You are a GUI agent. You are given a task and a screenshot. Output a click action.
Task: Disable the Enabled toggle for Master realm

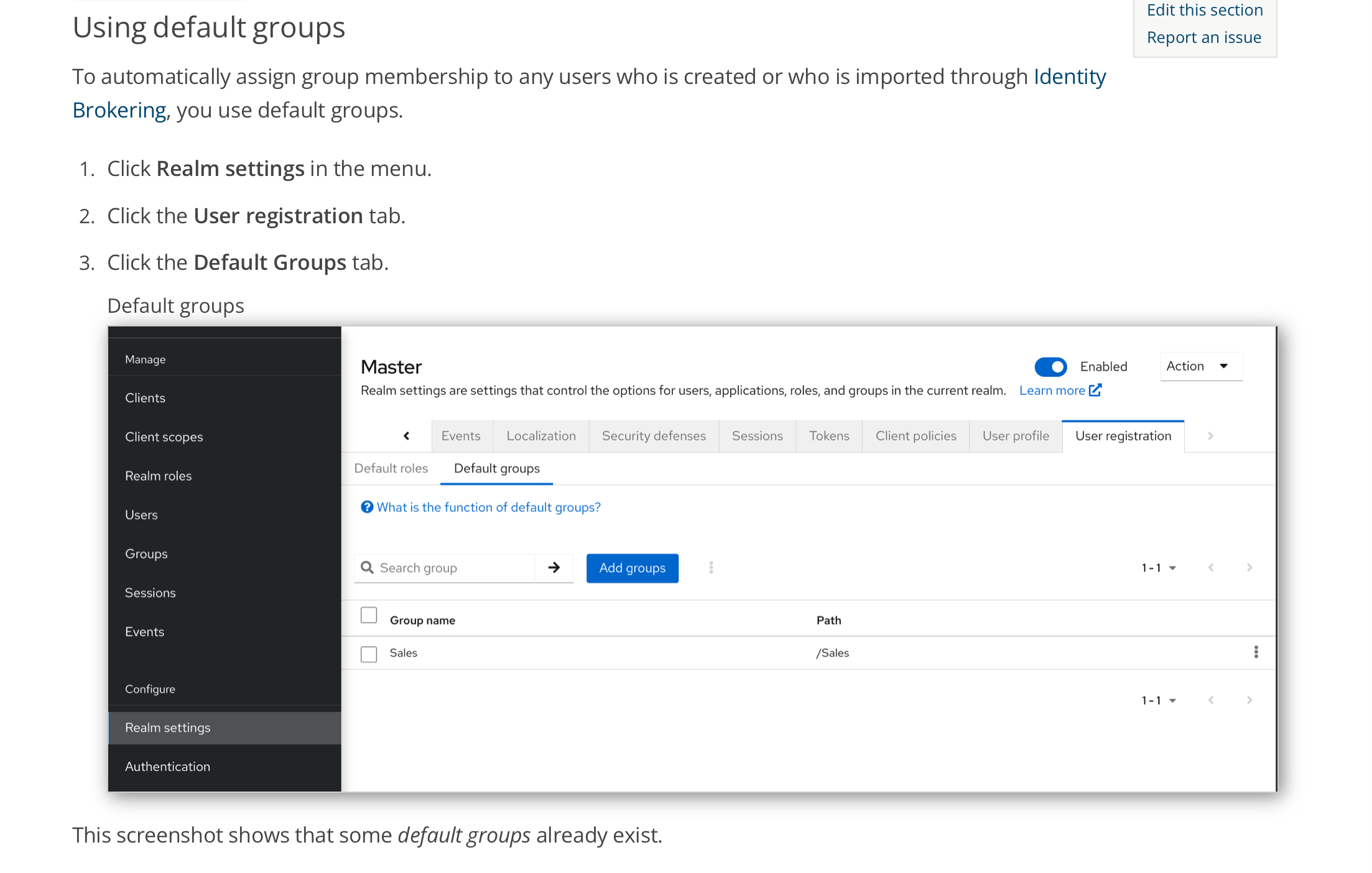(x=1050, y=367)
